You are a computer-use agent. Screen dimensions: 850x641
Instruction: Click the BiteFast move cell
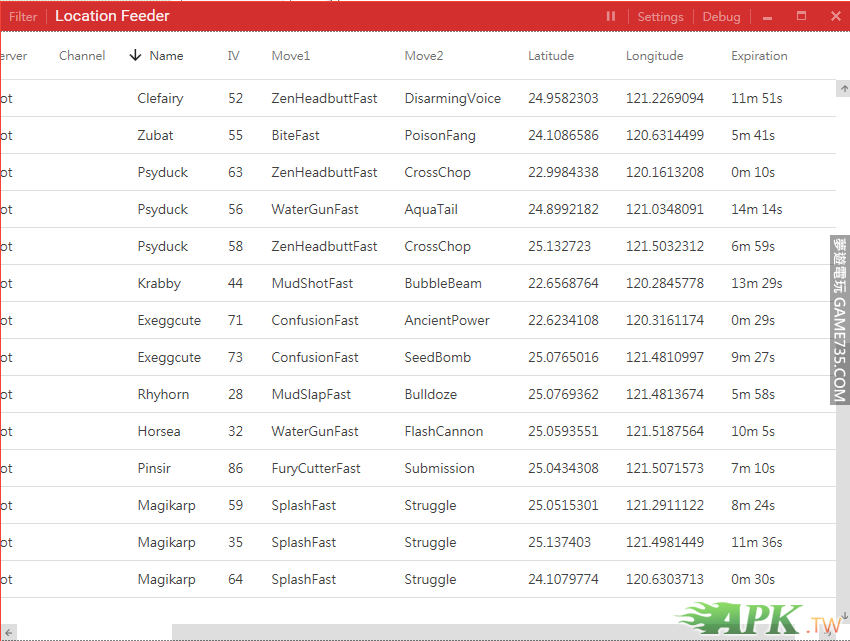(x=295, y=135)
